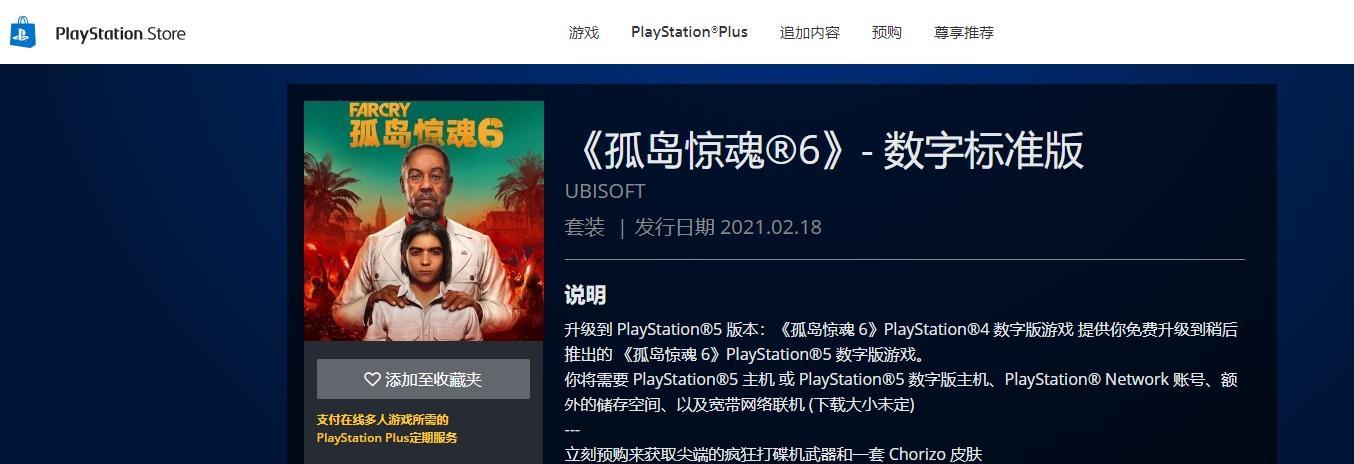
Task: Select PlayStation®Plus in the top navigation
Action: [689, 32]
